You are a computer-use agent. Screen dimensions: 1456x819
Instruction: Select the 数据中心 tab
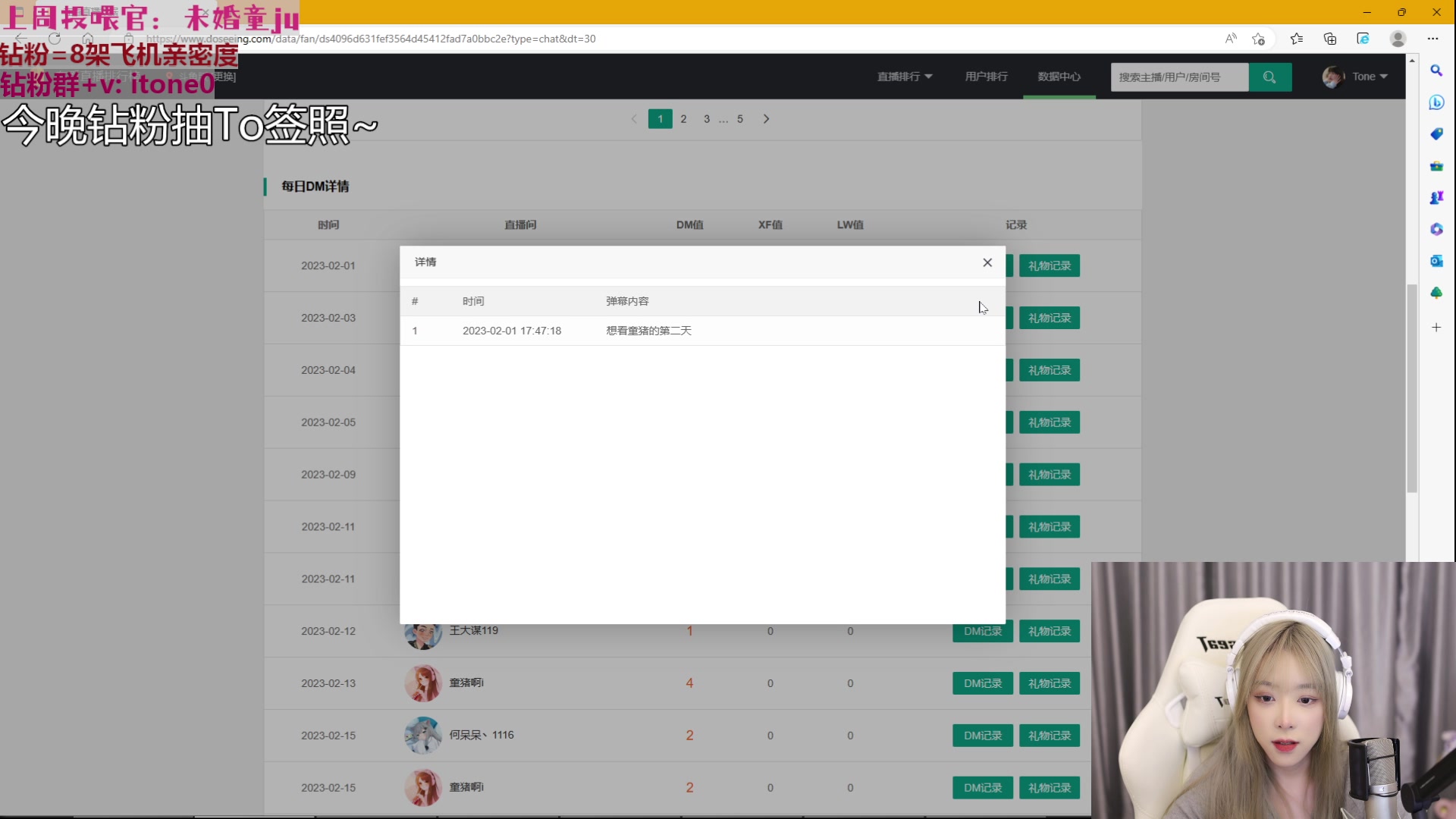tap(1059, 77)
